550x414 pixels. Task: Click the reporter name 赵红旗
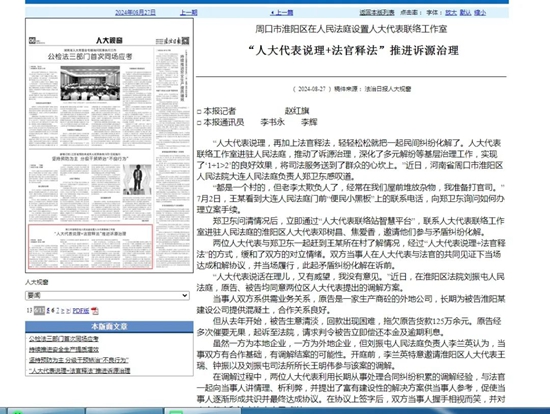tap(297, 111)
